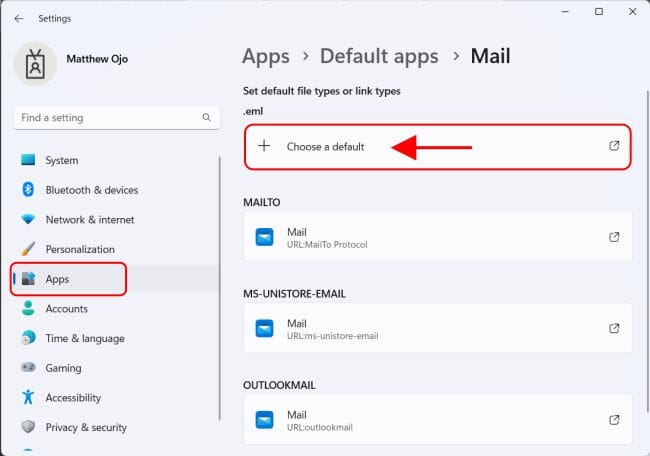Viewport: 650px width, 456px height.
Task: Click Choose a default for .eml
Action: (x=438, y=146)
